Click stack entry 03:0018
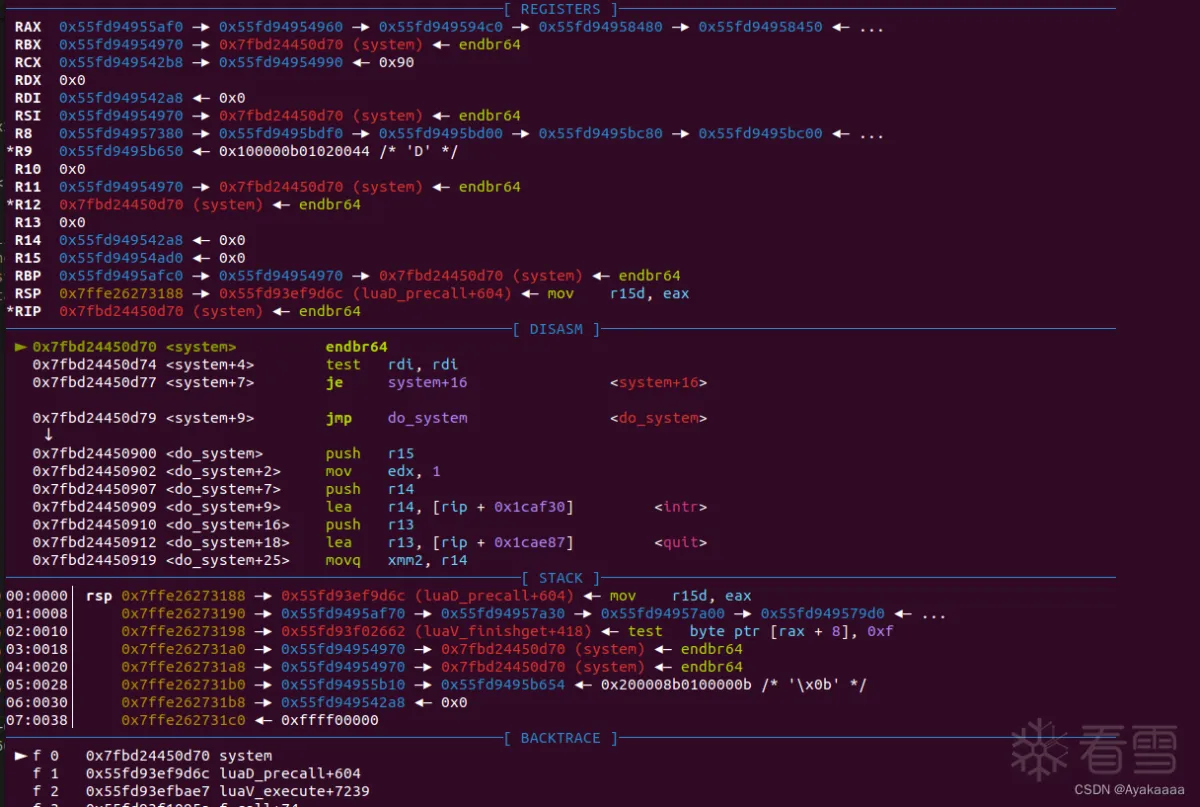The image size is (1200, 807). tap(38, 649)
